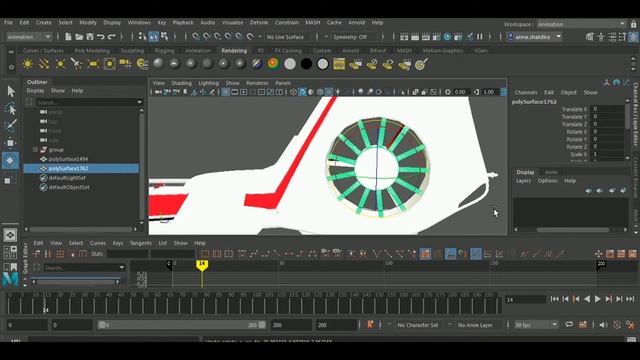This screenshot has height=360, width=640.
Task: Open the viewport Shading menu
Action: coord(181,83)
